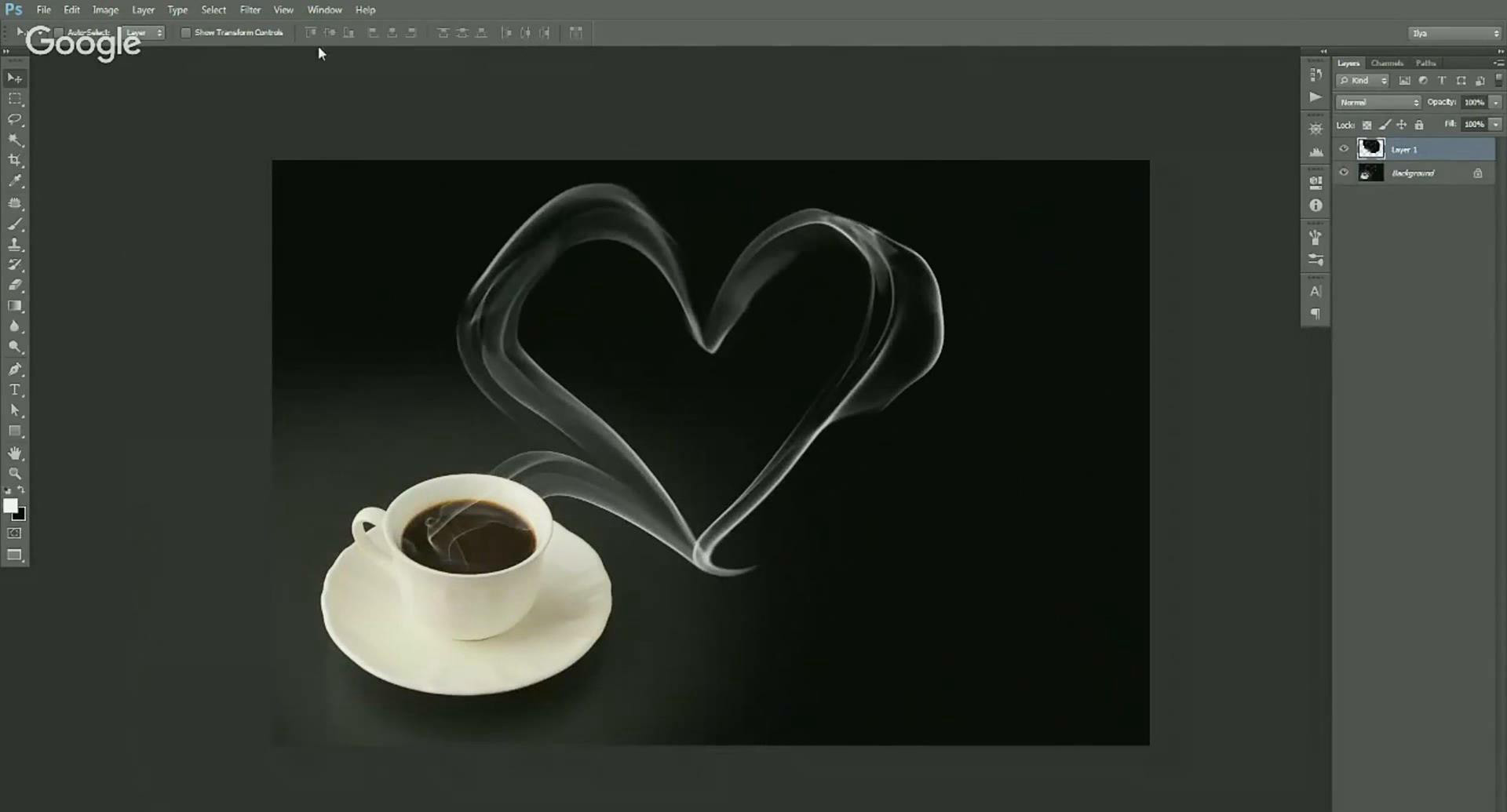Select the Pen tool

coord(15,369)
